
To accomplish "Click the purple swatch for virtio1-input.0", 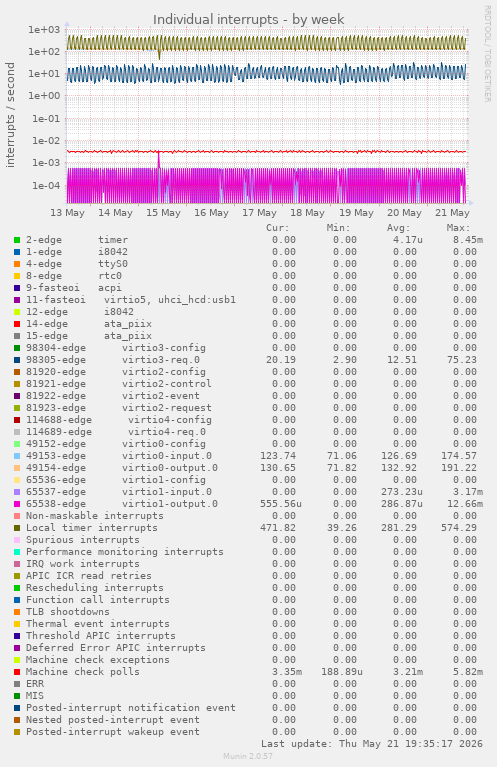I will [x=17, y=492].
